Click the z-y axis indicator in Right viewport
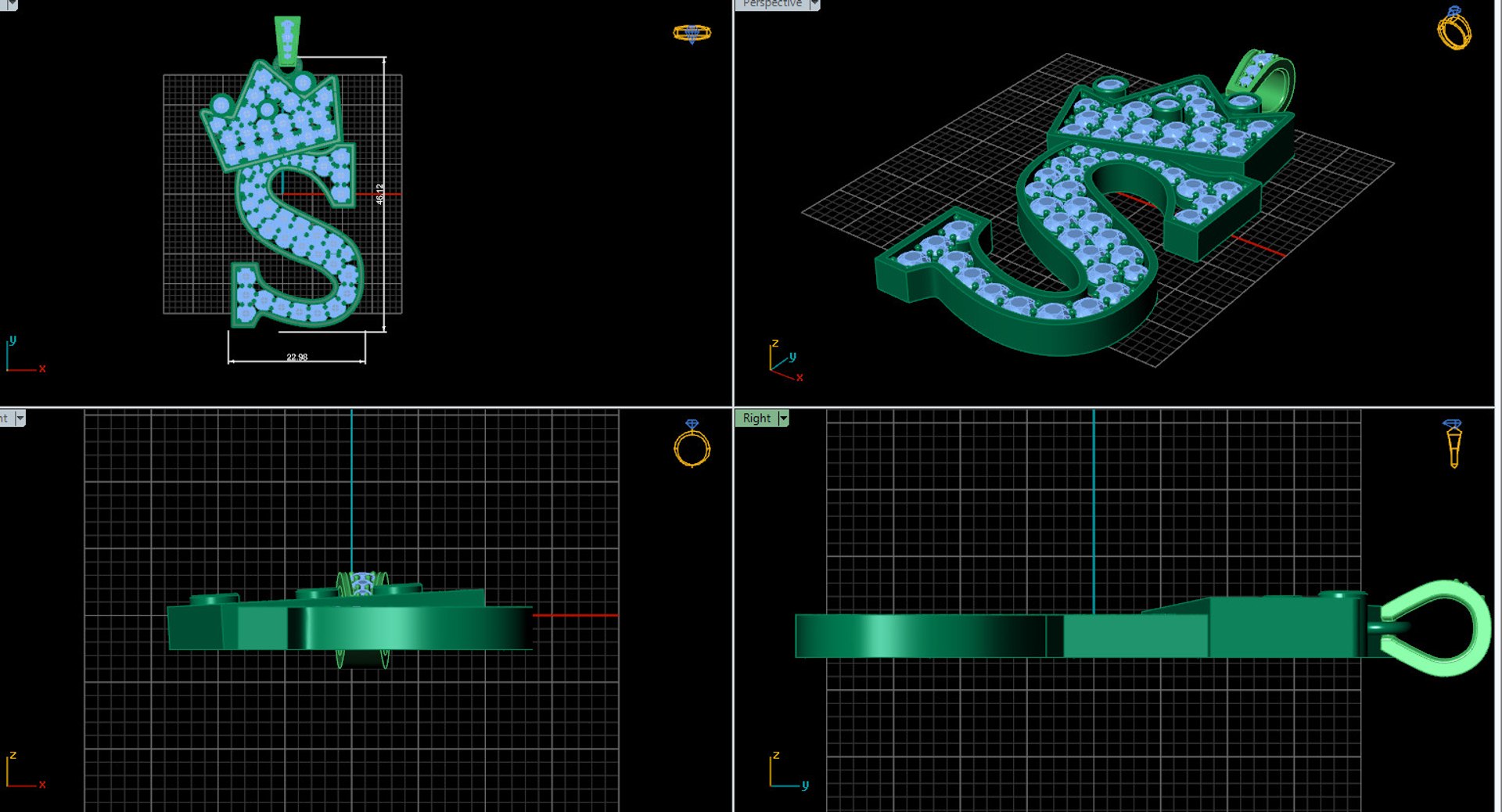Image resolution: width=1502 pixels, height=812 pixels. [x=789, y=771]
